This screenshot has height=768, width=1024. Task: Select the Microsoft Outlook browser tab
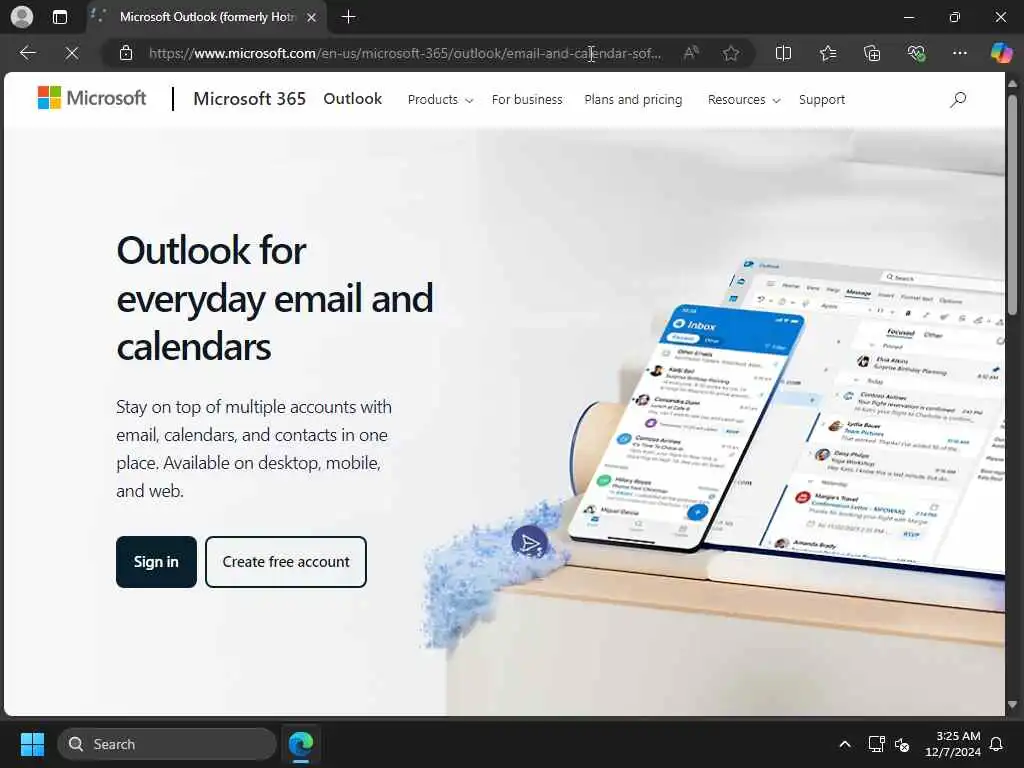click(x=206, y=18)
